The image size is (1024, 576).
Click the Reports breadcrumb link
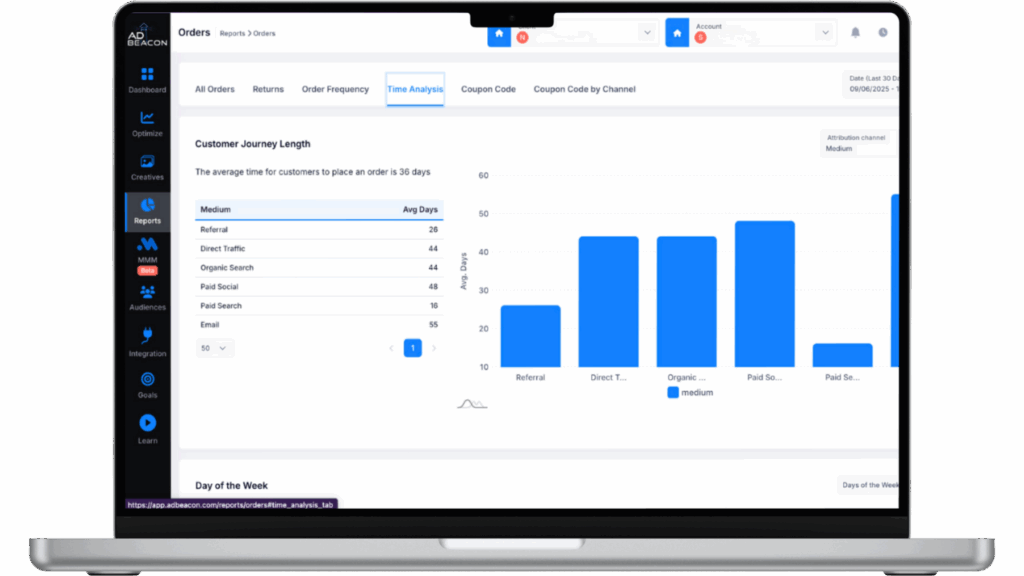point(232,34)
